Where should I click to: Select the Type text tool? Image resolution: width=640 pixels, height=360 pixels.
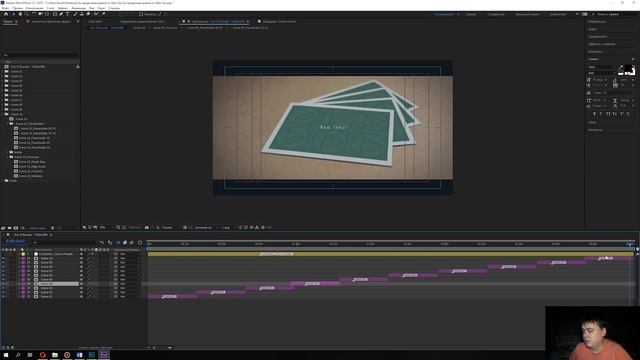coord(67,14)
